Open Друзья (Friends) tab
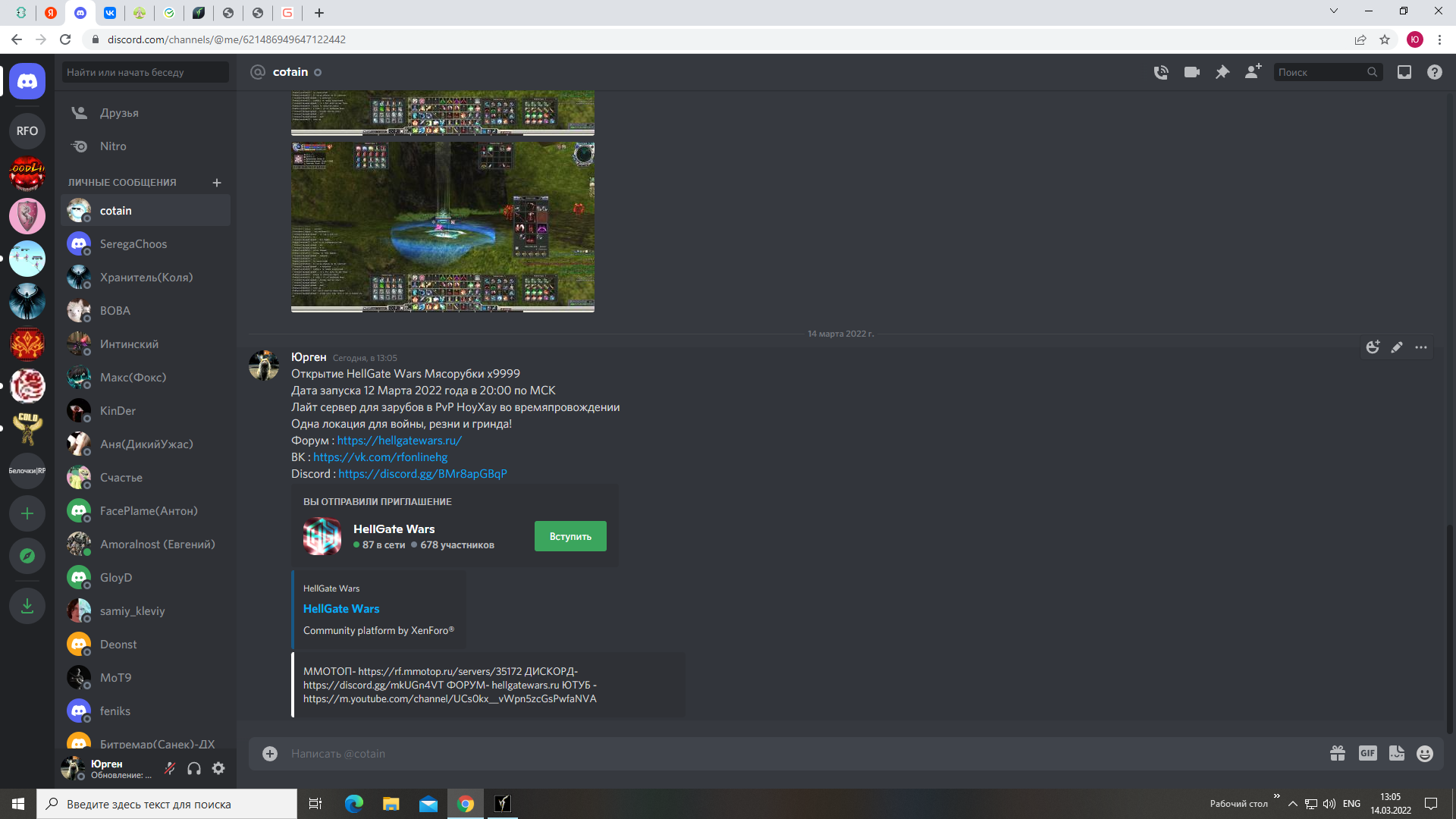 [x=146, y=113]
